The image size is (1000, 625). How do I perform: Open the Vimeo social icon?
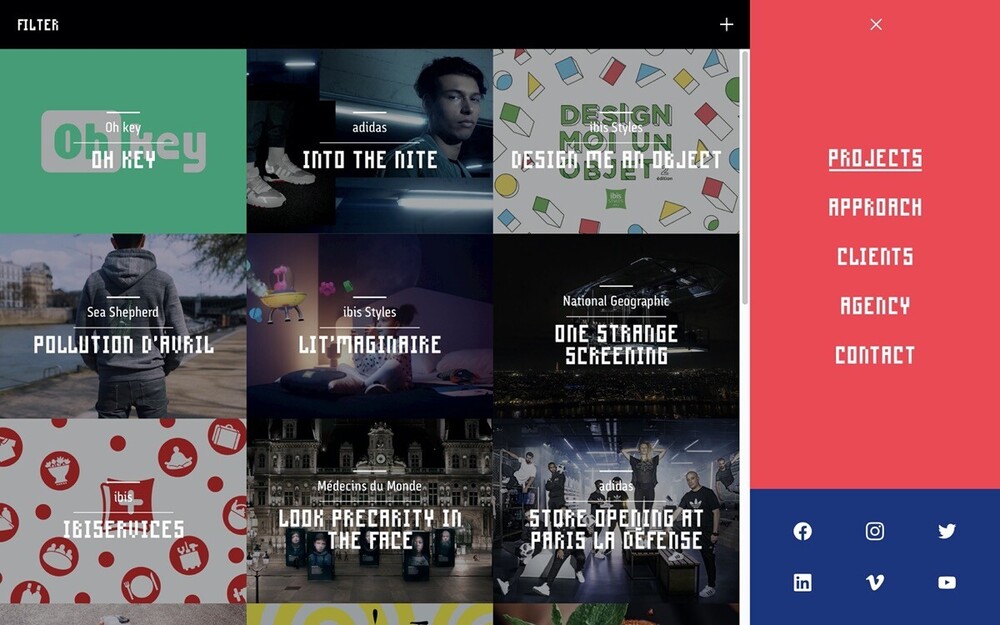875,583
